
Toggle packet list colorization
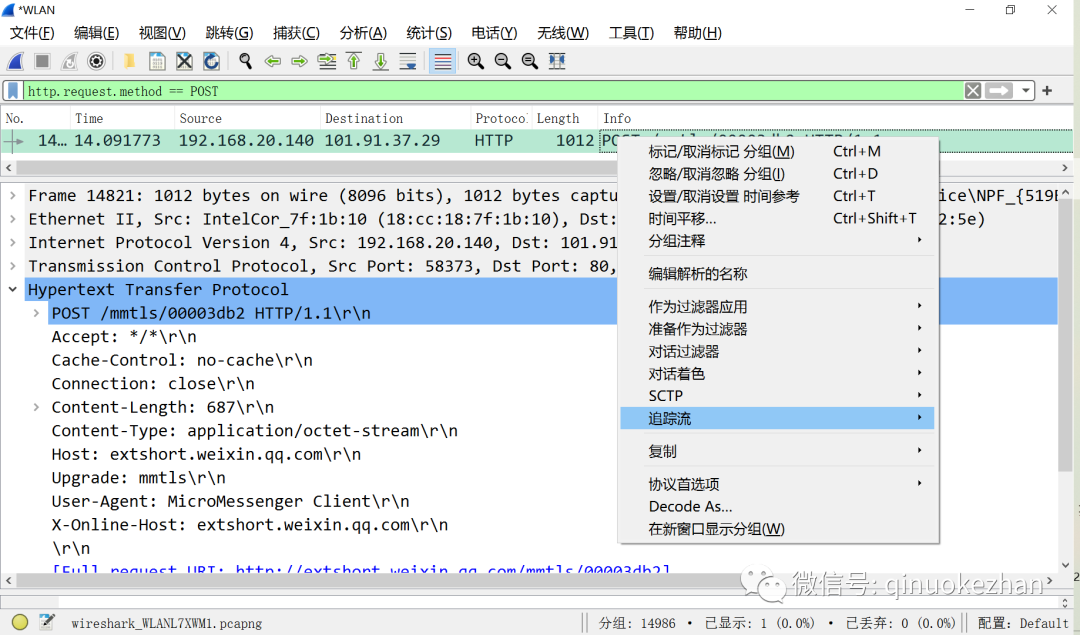pos(441,61)
